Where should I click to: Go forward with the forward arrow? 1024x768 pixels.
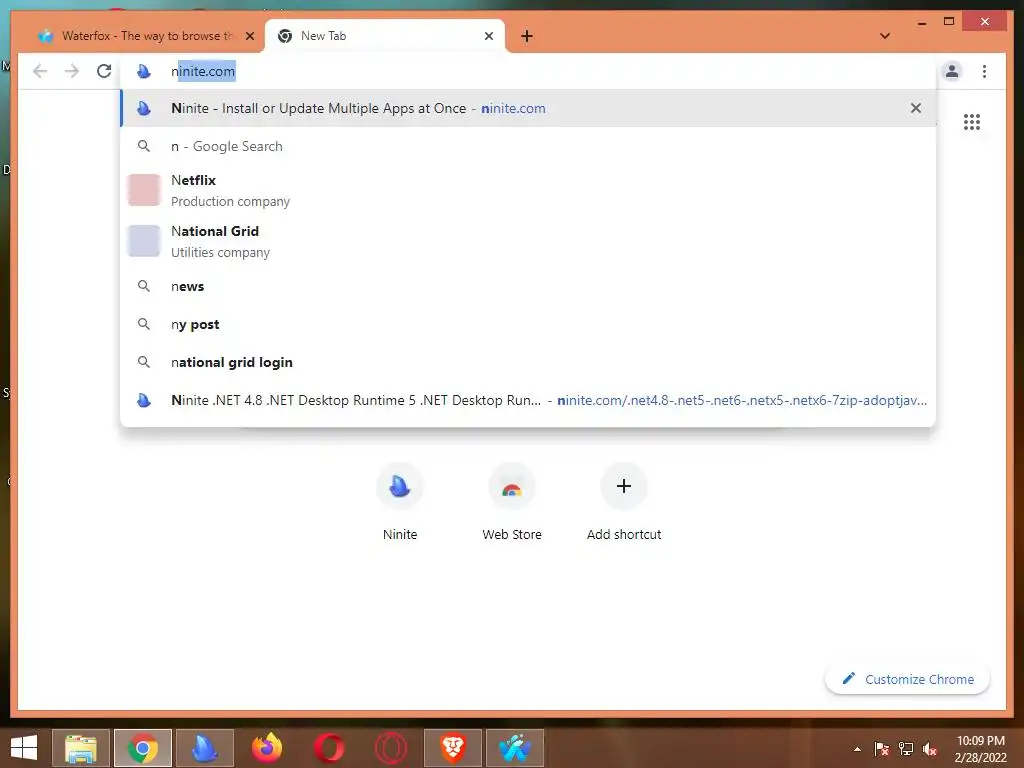[72, 71]
